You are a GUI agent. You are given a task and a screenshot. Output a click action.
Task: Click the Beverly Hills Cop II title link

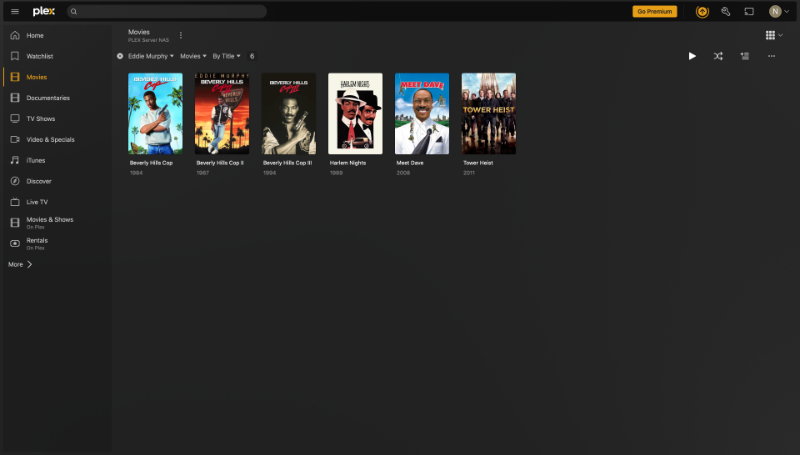[x=220, y=163]
